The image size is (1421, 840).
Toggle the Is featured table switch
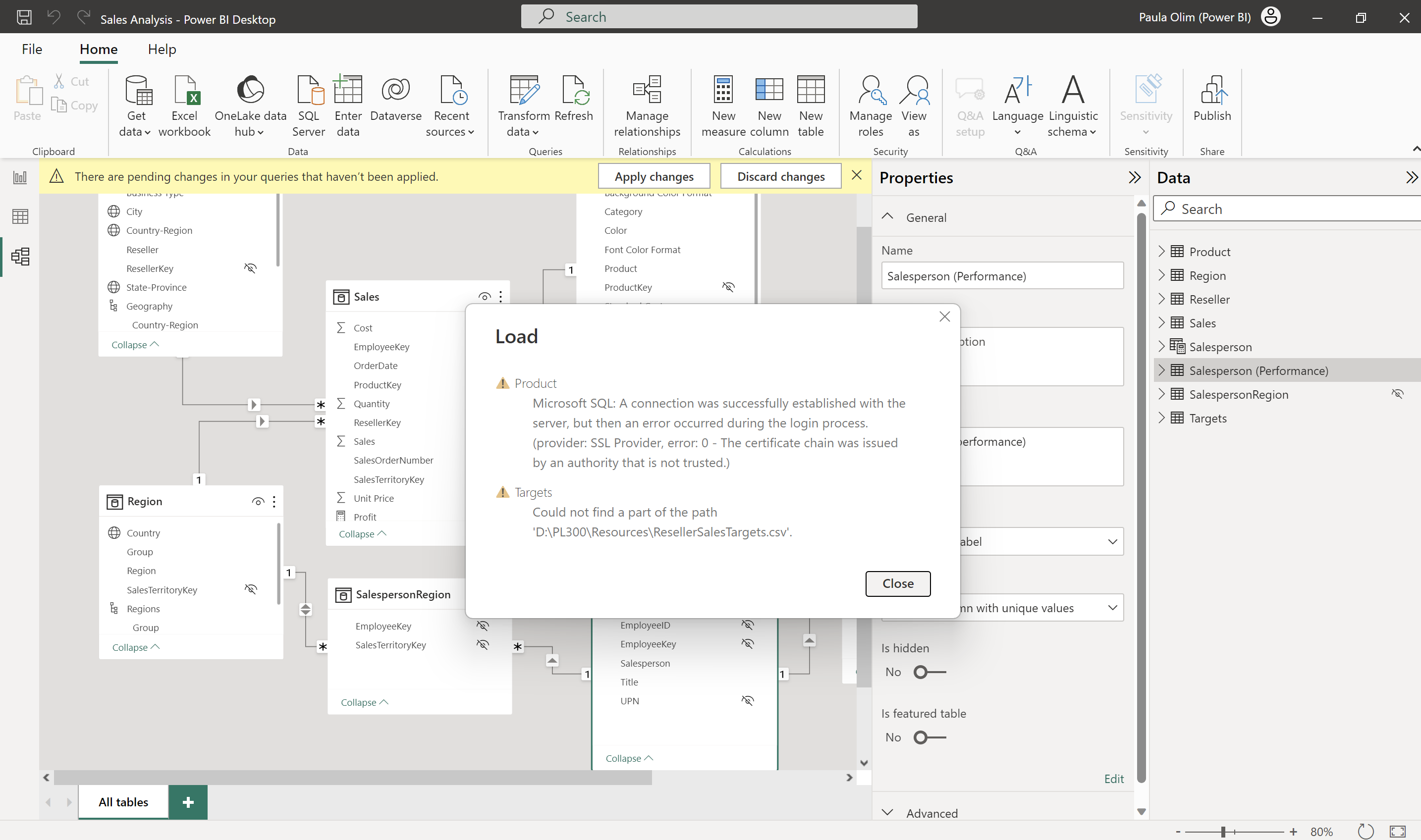(929, 737)
